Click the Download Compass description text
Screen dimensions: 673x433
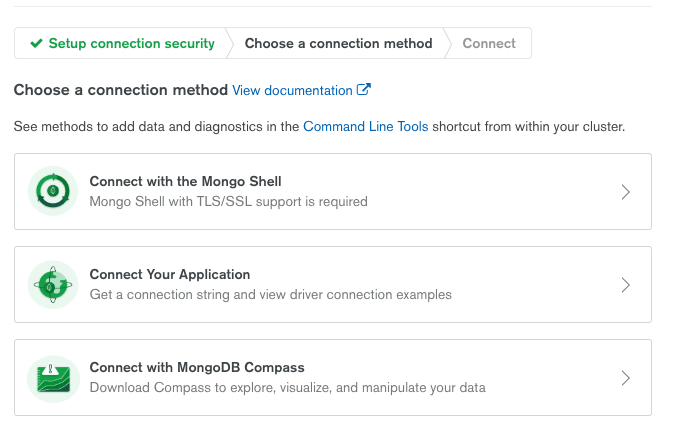coord(288,388)
